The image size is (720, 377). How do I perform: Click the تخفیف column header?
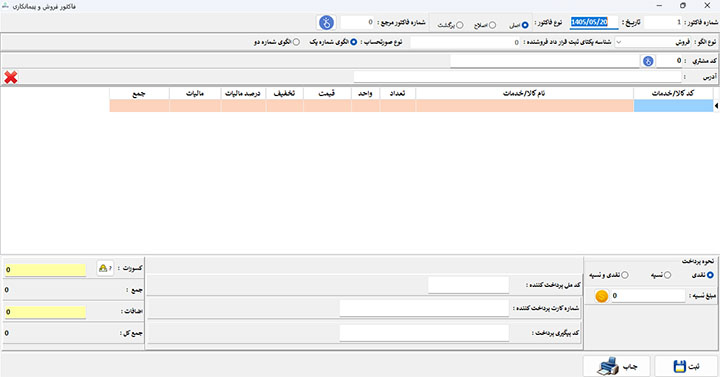tap(284, 93)
